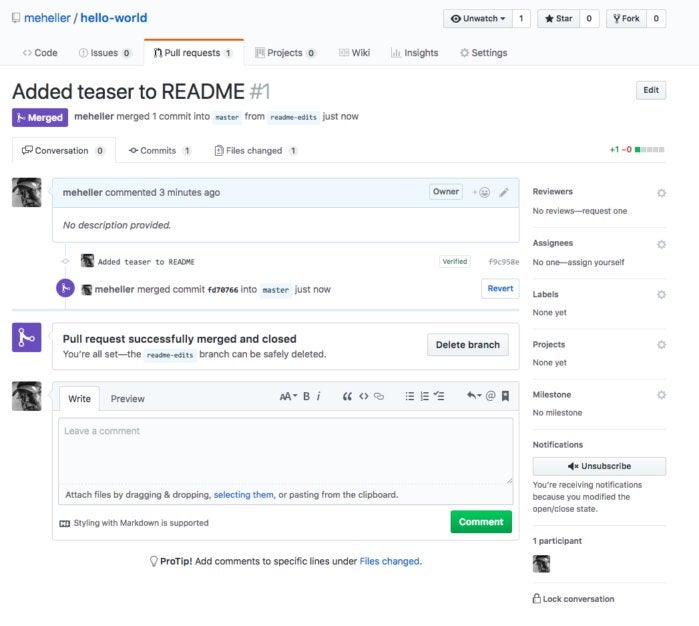Open the Pull requests tab
This screenshot has height=626, width=699.
pos(193,53)
